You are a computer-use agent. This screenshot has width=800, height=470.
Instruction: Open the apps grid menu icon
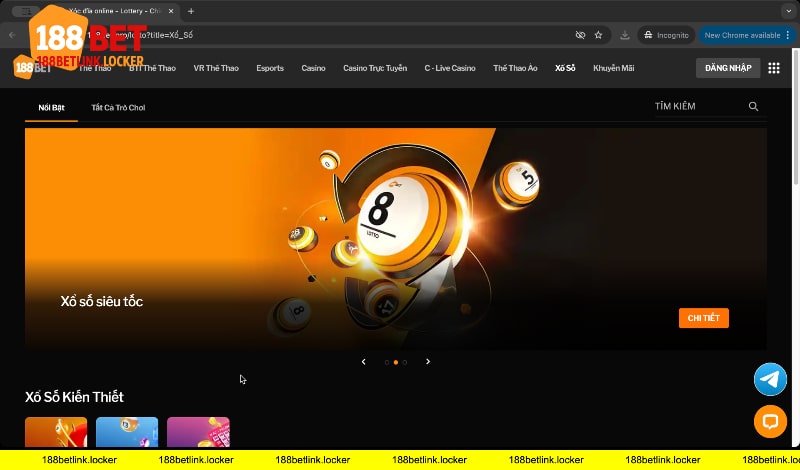[774, 68]
